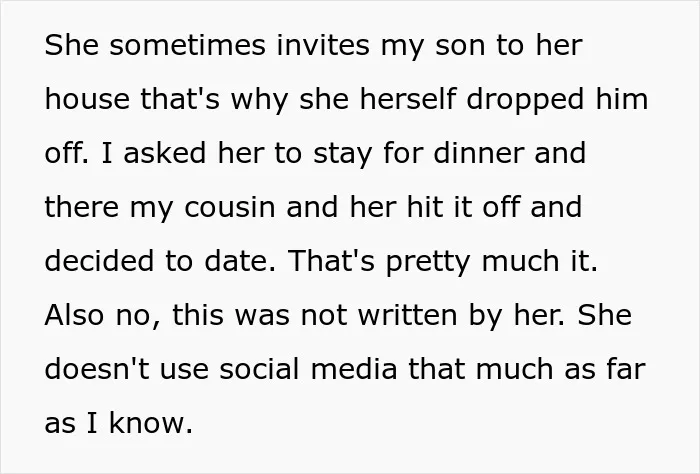Viewport: 700px width, 474px height.
Task: Click the word "invites"
Action: tap(323, 45)
